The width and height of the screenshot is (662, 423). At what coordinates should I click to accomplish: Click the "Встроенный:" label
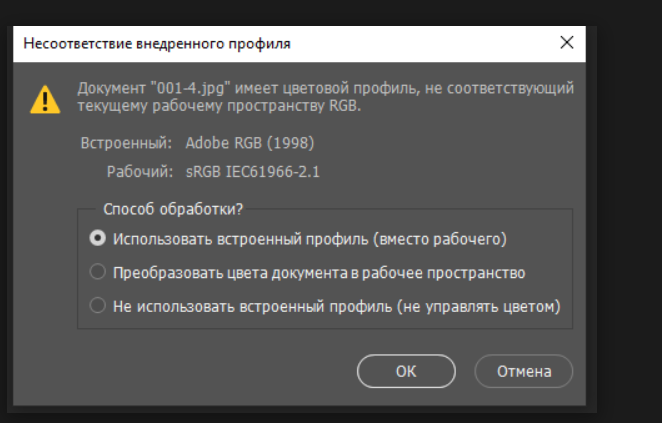point(126,143)
